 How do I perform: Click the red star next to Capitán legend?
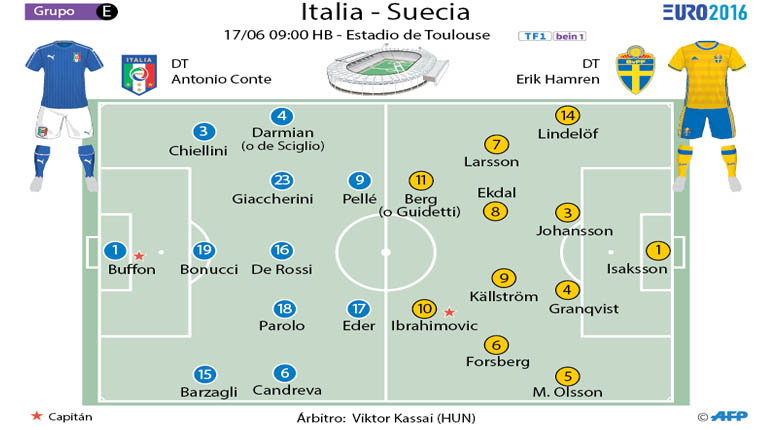37,416
